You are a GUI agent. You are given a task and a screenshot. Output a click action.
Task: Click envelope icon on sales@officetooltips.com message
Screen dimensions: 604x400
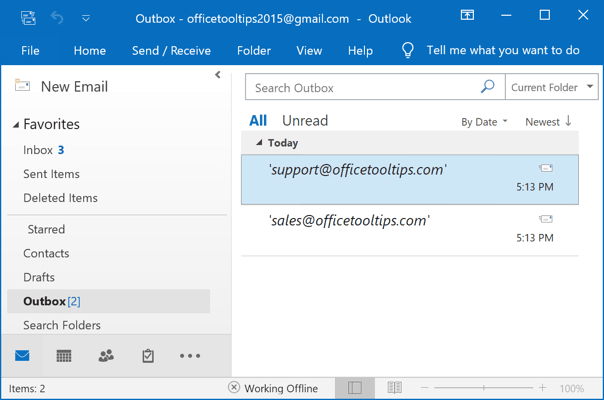546,219
